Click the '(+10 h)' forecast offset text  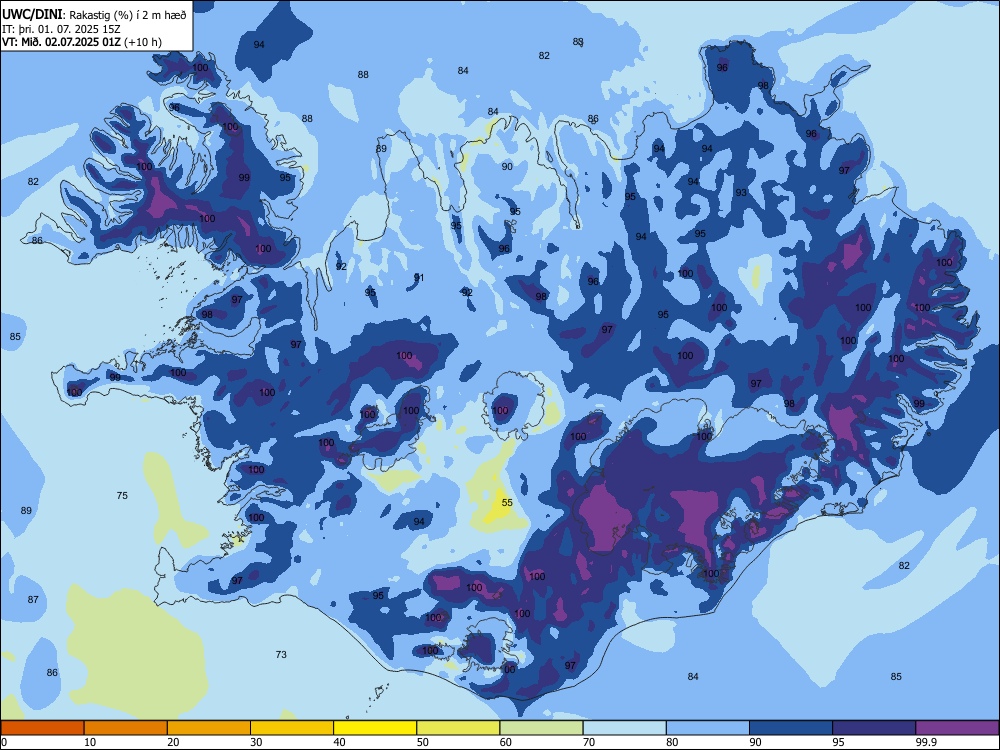pos(143,42)
